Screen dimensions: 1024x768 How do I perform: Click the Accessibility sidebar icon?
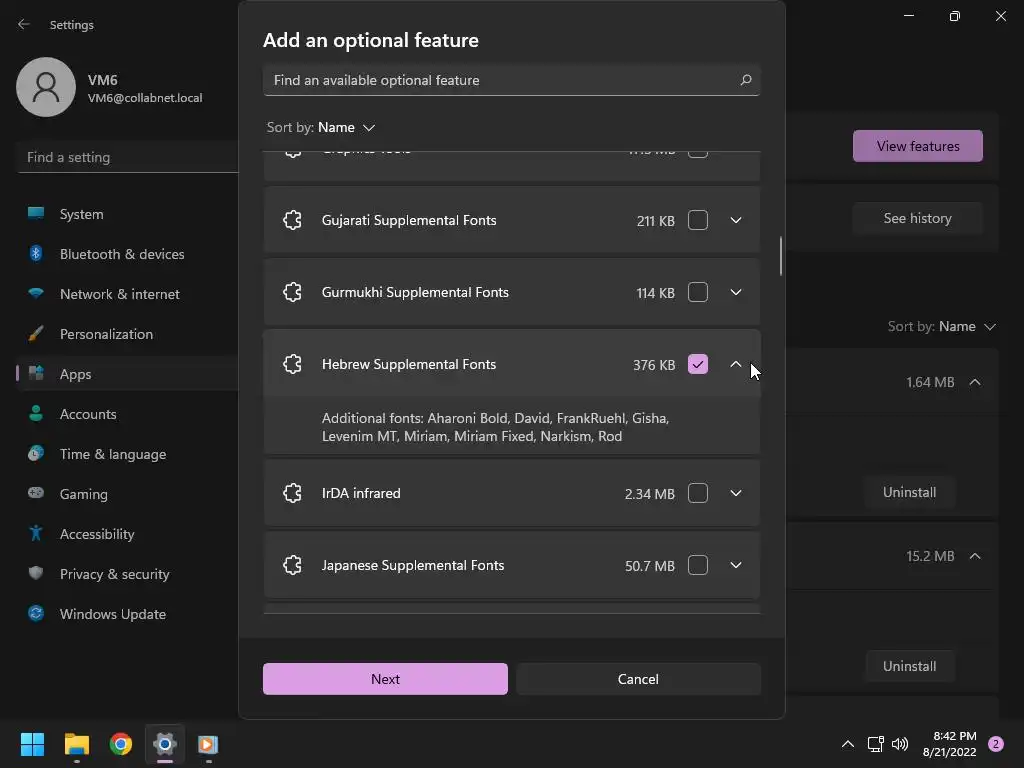36,534
